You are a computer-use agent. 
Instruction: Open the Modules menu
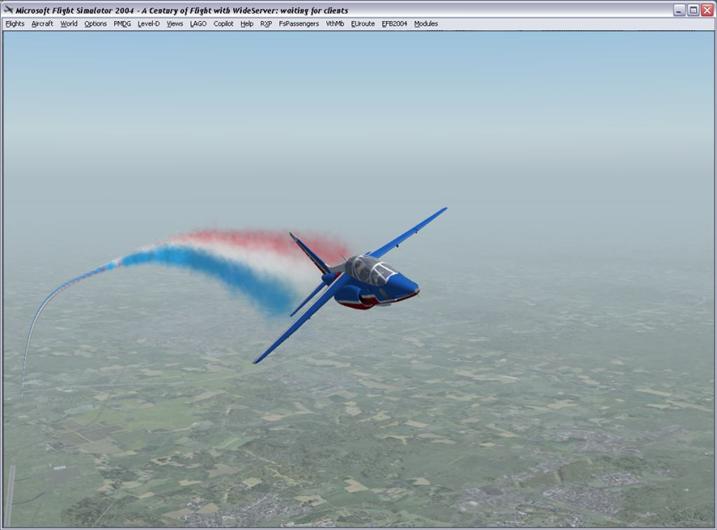tap(426, 24)
